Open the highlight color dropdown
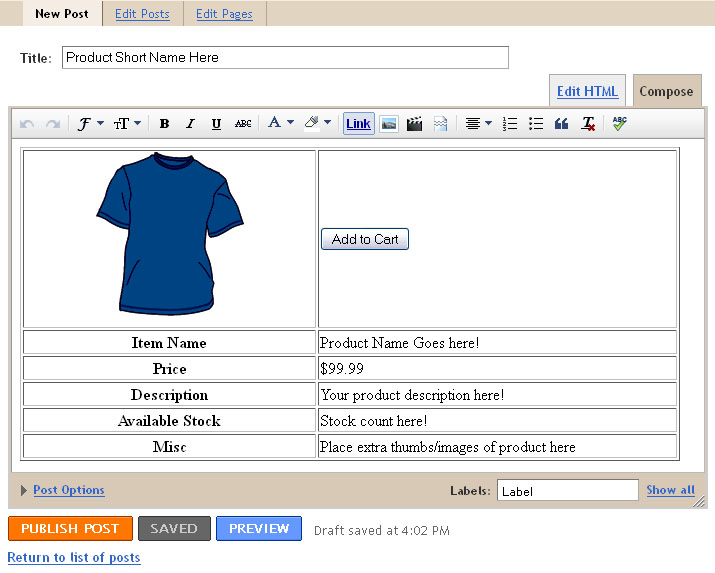The image size is (715, 573). tap(317, 123)
